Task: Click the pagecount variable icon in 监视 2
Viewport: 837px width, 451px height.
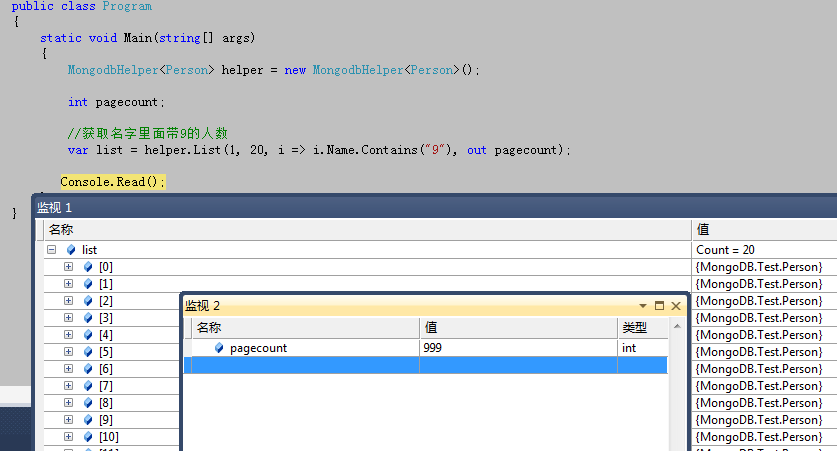Action: [x=219, y=348]
